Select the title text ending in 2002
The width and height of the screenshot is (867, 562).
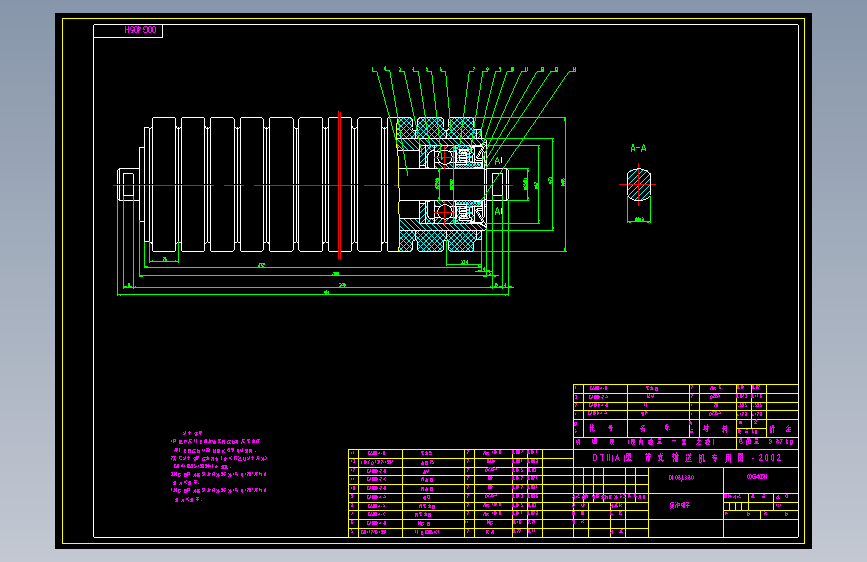[687, 458]
